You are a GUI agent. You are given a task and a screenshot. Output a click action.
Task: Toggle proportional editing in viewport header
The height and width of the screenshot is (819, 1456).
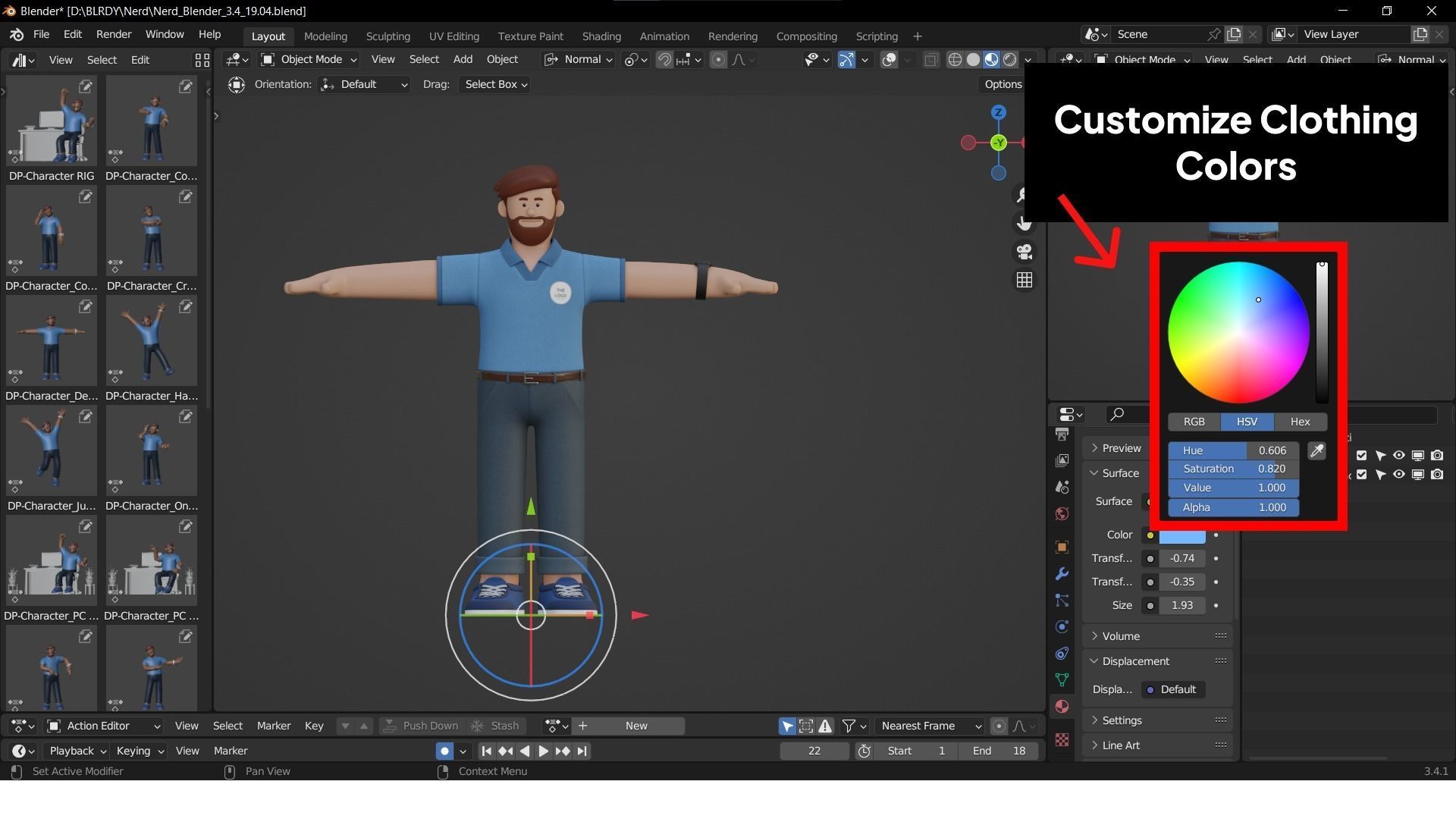(718, 60)
